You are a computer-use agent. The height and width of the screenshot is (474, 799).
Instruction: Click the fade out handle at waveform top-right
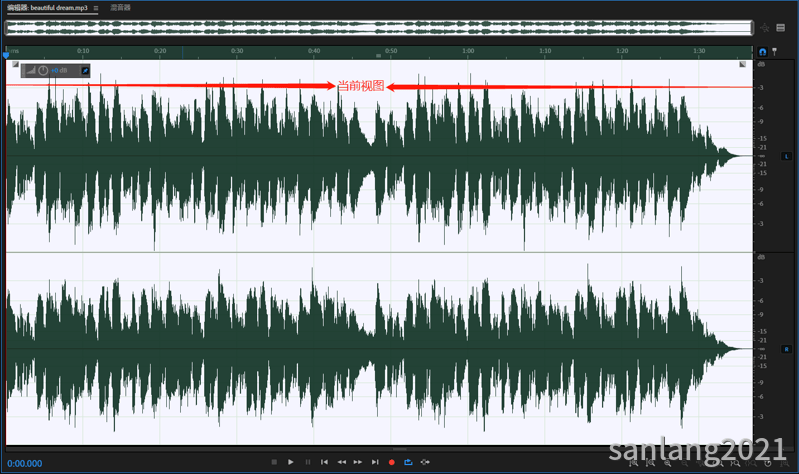pos(742,64)
